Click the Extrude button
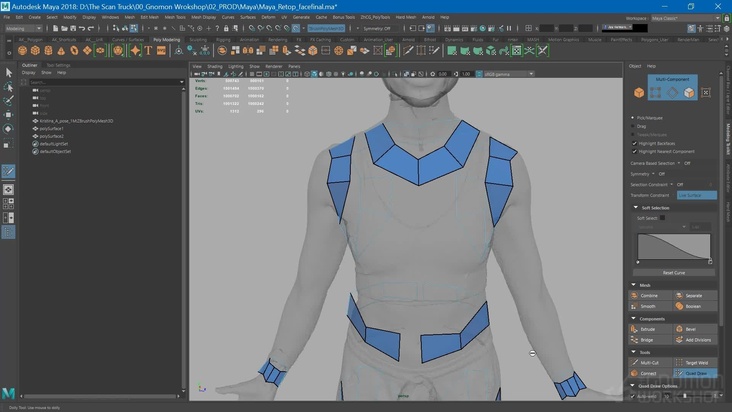The width and height of the screenshot is (732, 412). (x=651, y=329)
